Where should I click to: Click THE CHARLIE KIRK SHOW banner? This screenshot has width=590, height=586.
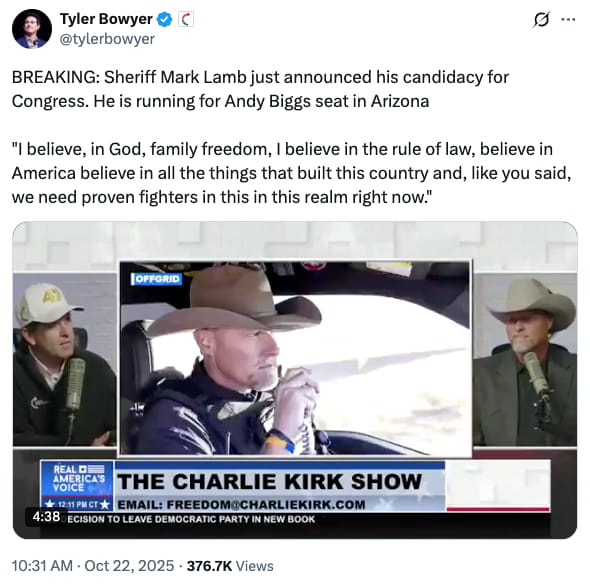coord(269,481)
